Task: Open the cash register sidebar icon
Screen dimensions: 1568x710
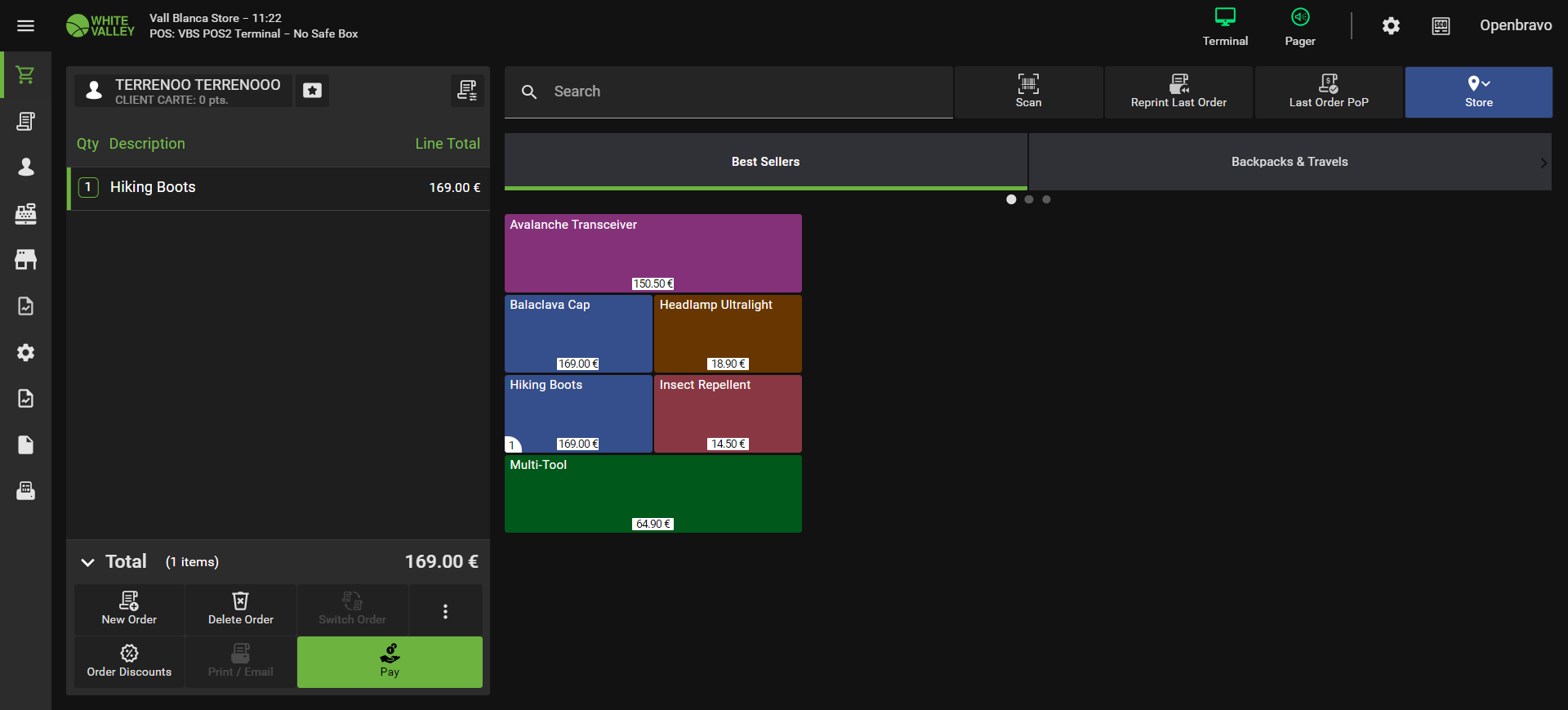Action: click(25, 214)
